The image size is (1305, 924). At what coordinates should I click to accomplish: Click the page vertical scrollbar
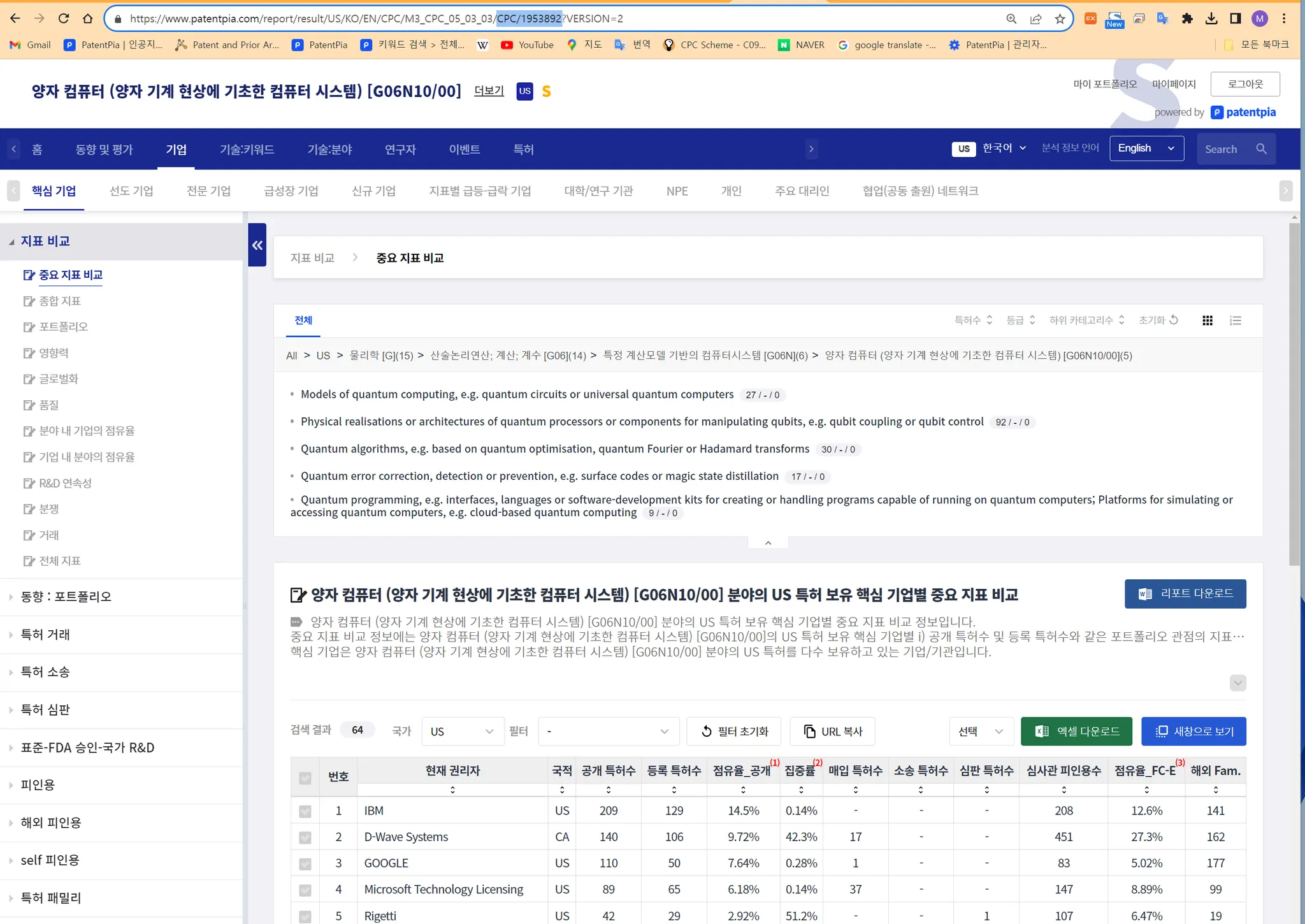(1294, 395)
